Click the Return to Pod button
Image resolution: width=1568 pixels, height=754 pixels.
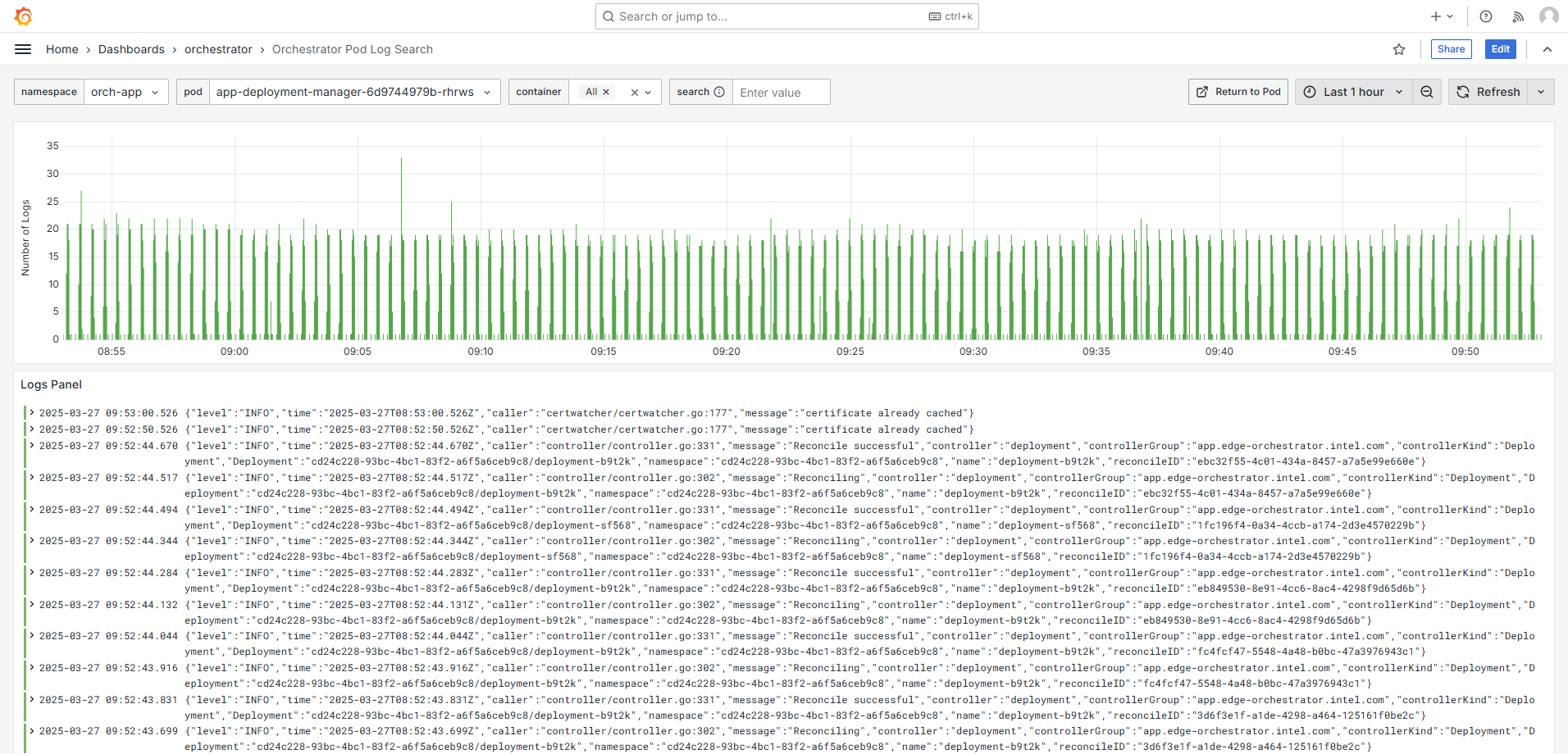[1238, 92]
